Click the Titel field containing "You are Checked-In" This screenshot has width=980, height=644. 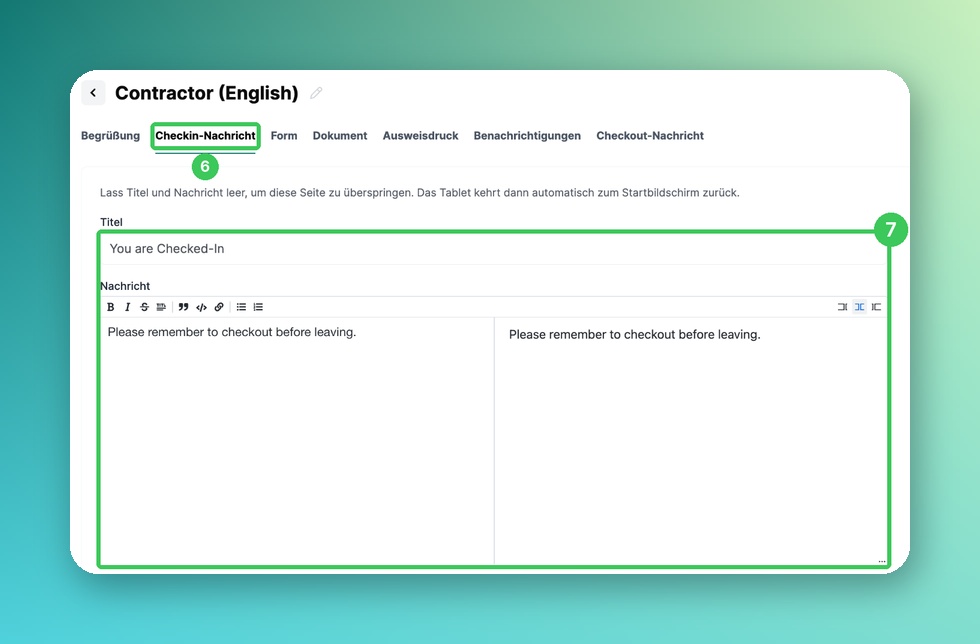[x=493, y=249]
